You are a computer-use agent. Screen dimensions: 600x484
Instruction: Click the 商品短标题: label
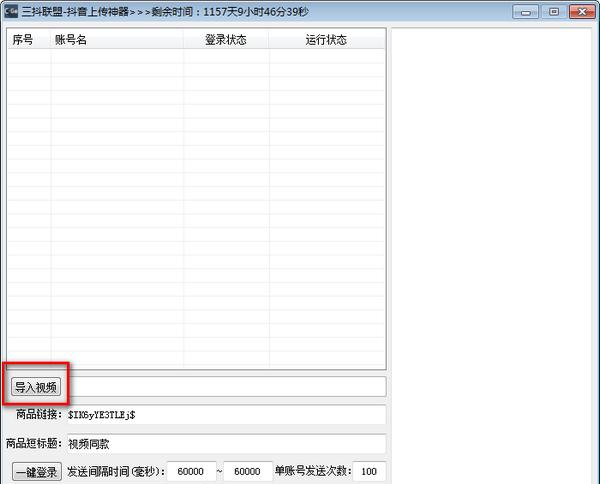point(34,443)
